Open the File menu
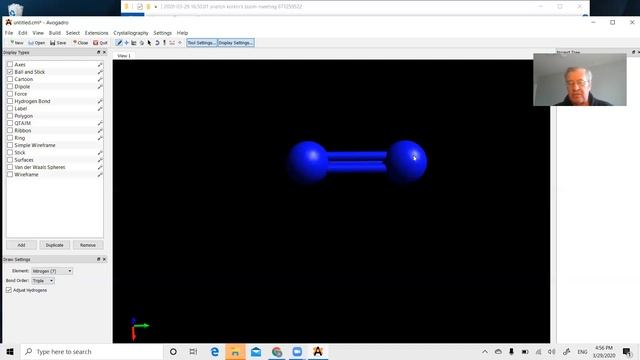 [x=9, y=33]
